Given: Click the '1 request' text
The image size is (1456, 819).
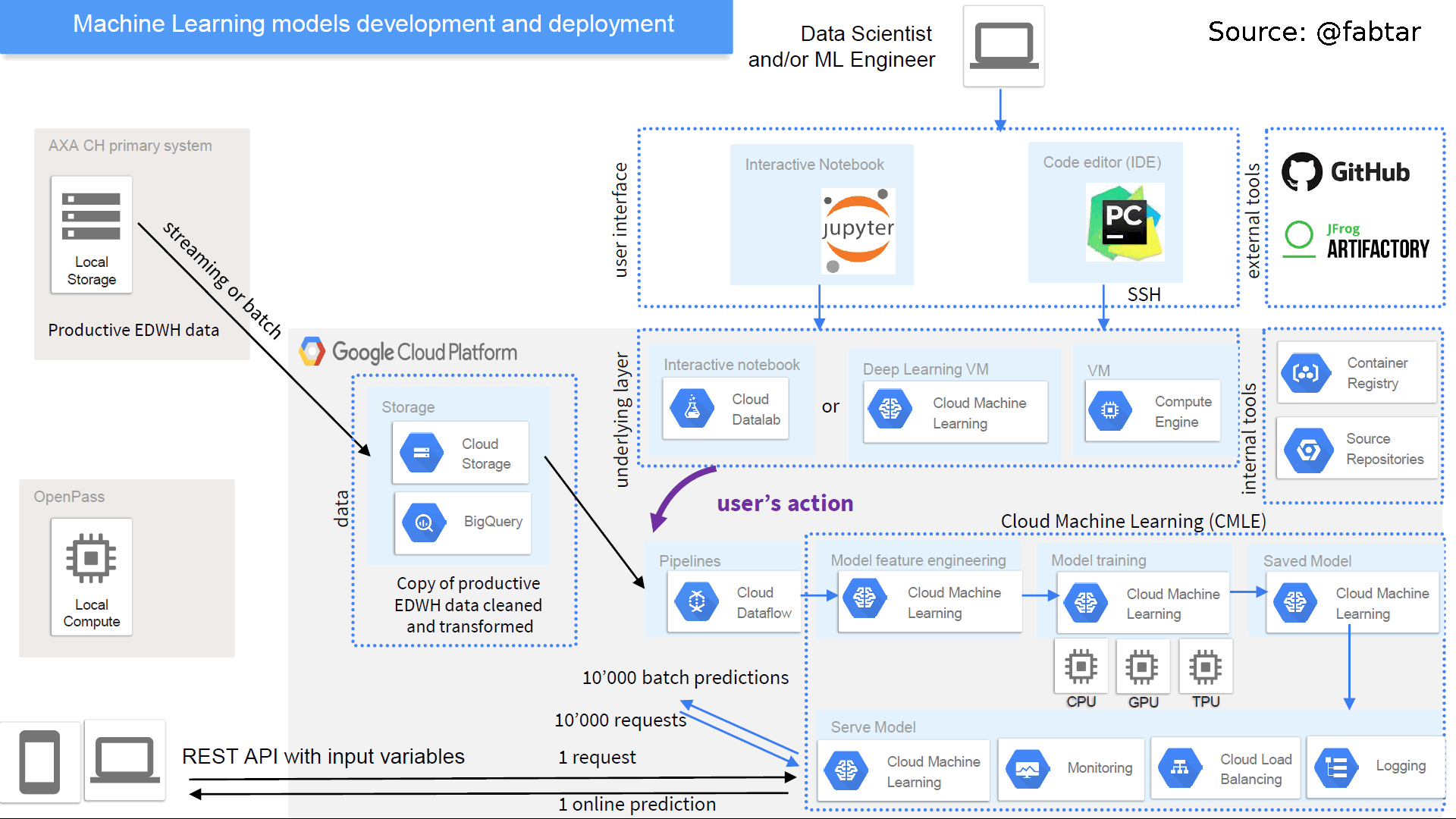Looking at the screenshot, I should 597,757.
